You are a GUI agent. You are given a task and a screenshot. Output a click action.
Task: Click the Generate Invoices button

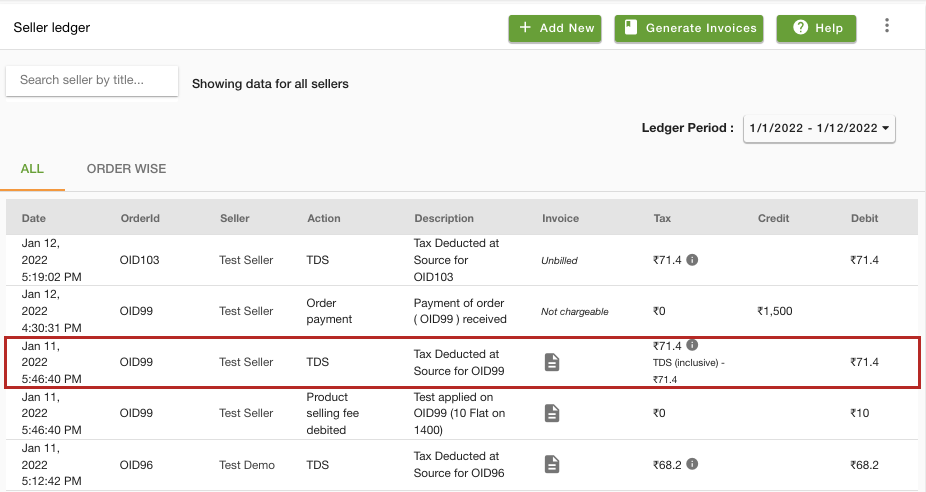689,28
